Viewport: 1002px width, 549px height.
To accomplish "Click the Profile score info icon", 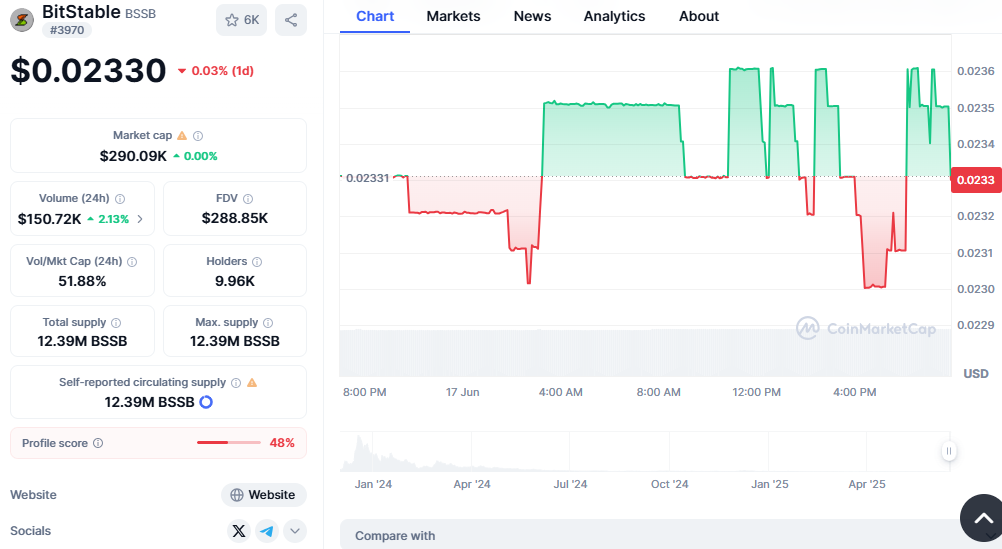I will pyautogui.click(x=98, y=443).
